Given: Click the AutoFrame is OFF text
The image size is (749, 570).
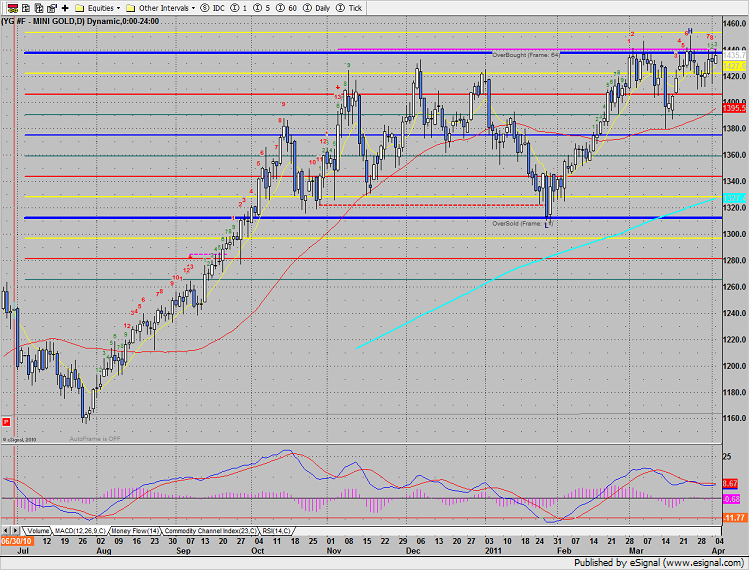Looking at the screenshot, I should pyautogui.click(x=95, y=439).
